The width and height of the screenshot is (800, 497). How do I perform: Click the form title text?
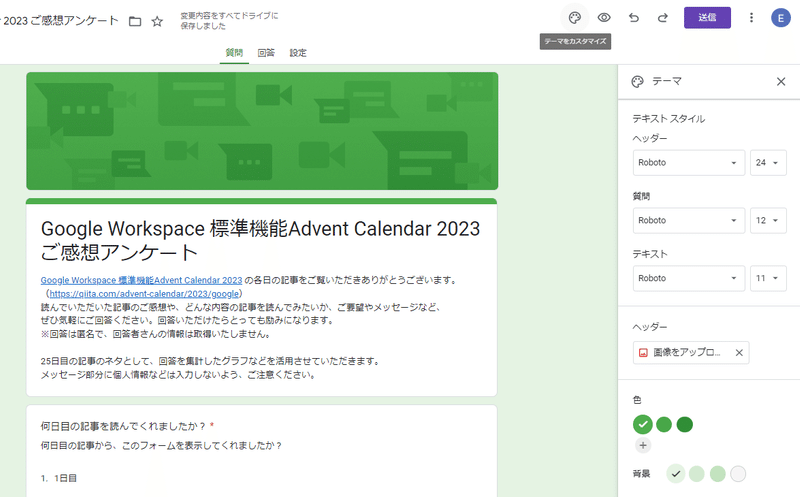pos(260,240)
